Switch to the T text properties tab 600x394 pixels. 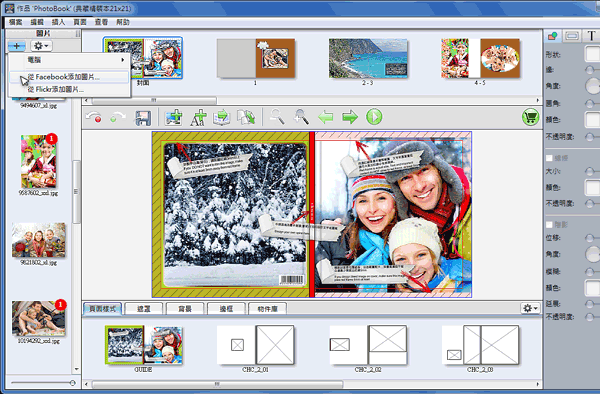tap(591, 36)
